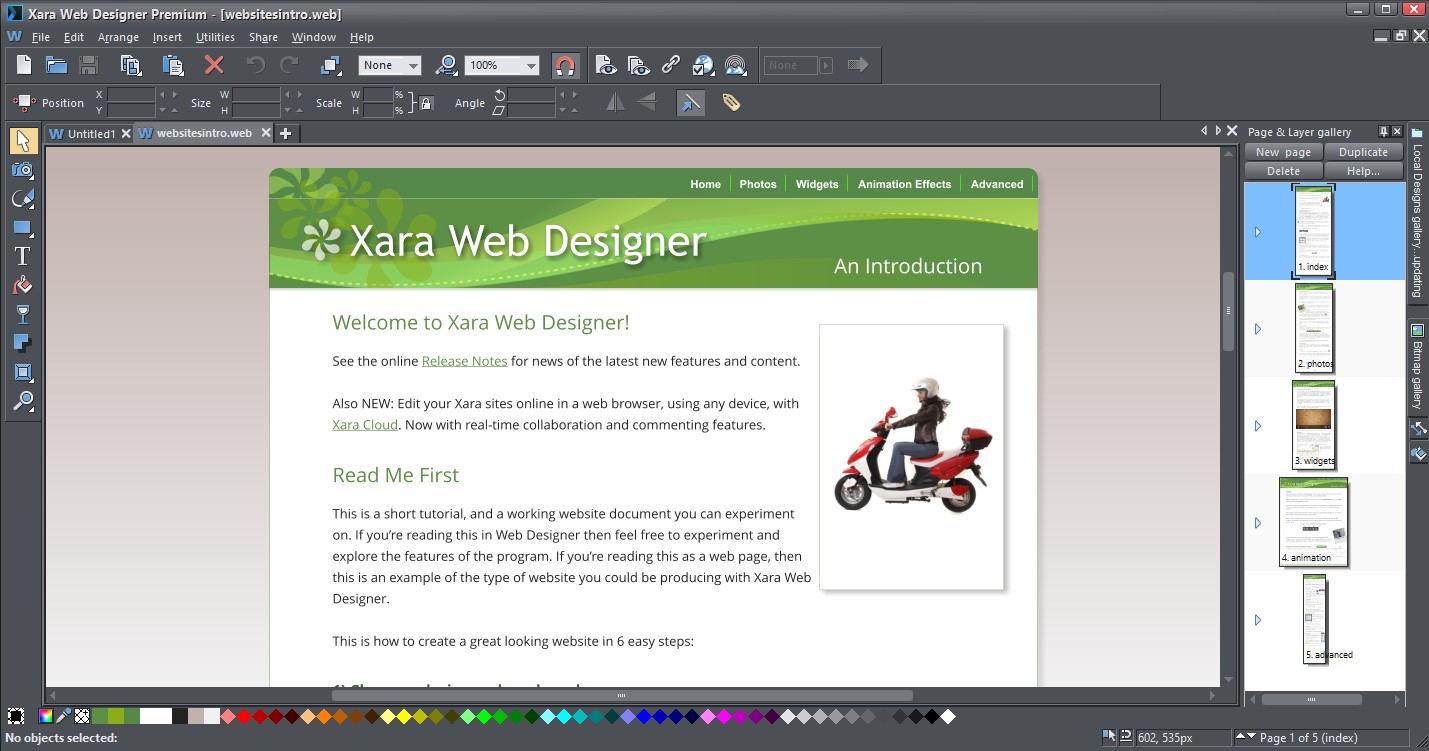
Task: Select the Shadow tool
Action: click(x=23, y=344)
